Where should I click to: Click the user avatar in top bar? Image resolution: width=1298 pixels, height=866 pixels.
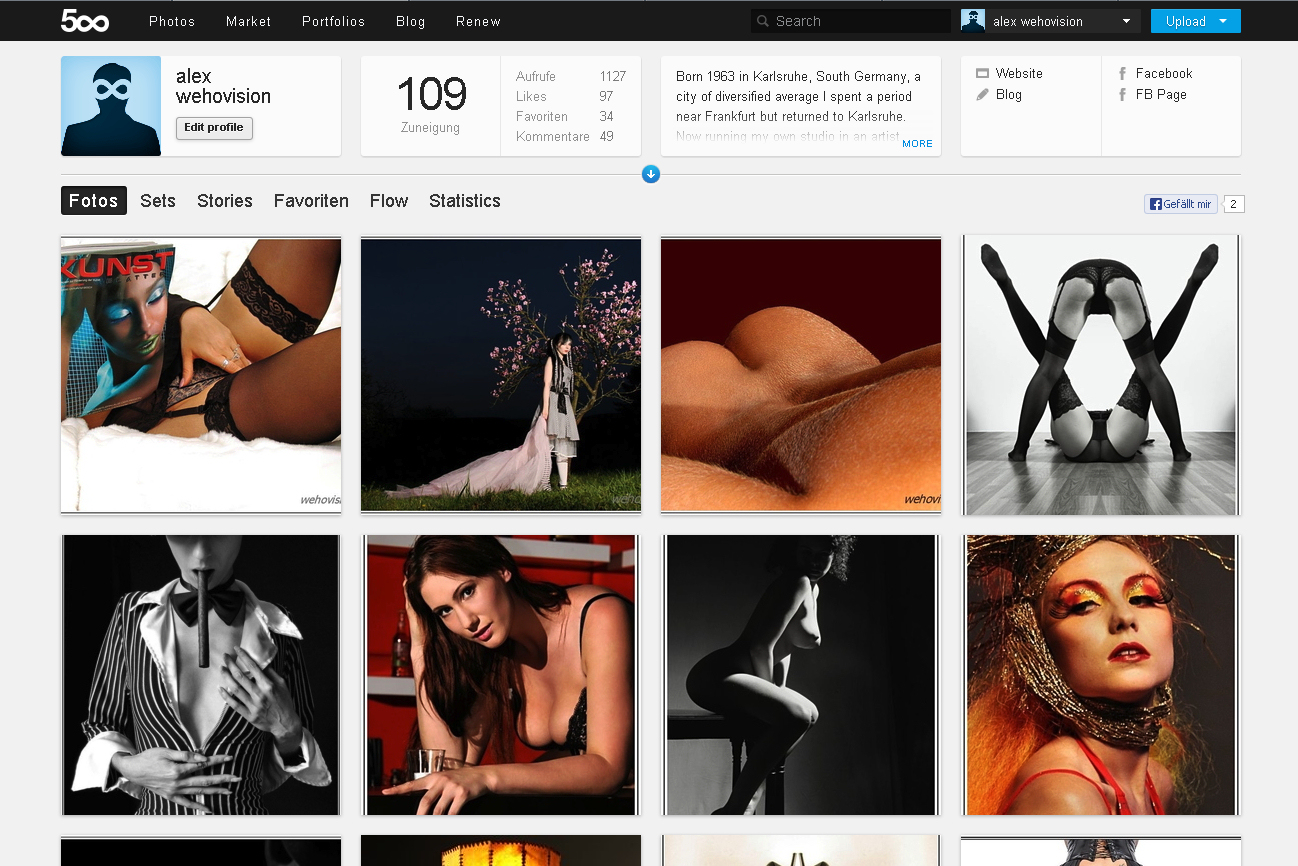(972, 21)
